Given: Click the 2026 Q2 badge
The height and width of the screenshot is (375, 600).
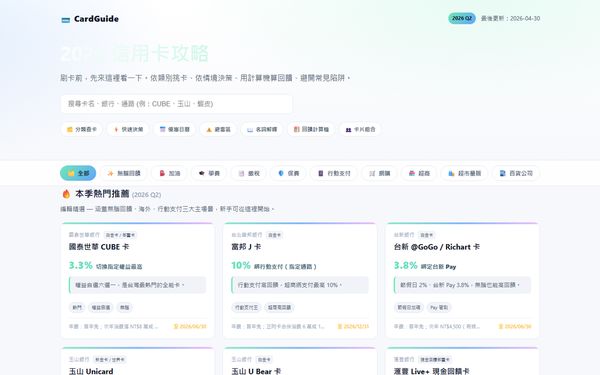Looking at the screenshot, I should (x=462, y=18).
